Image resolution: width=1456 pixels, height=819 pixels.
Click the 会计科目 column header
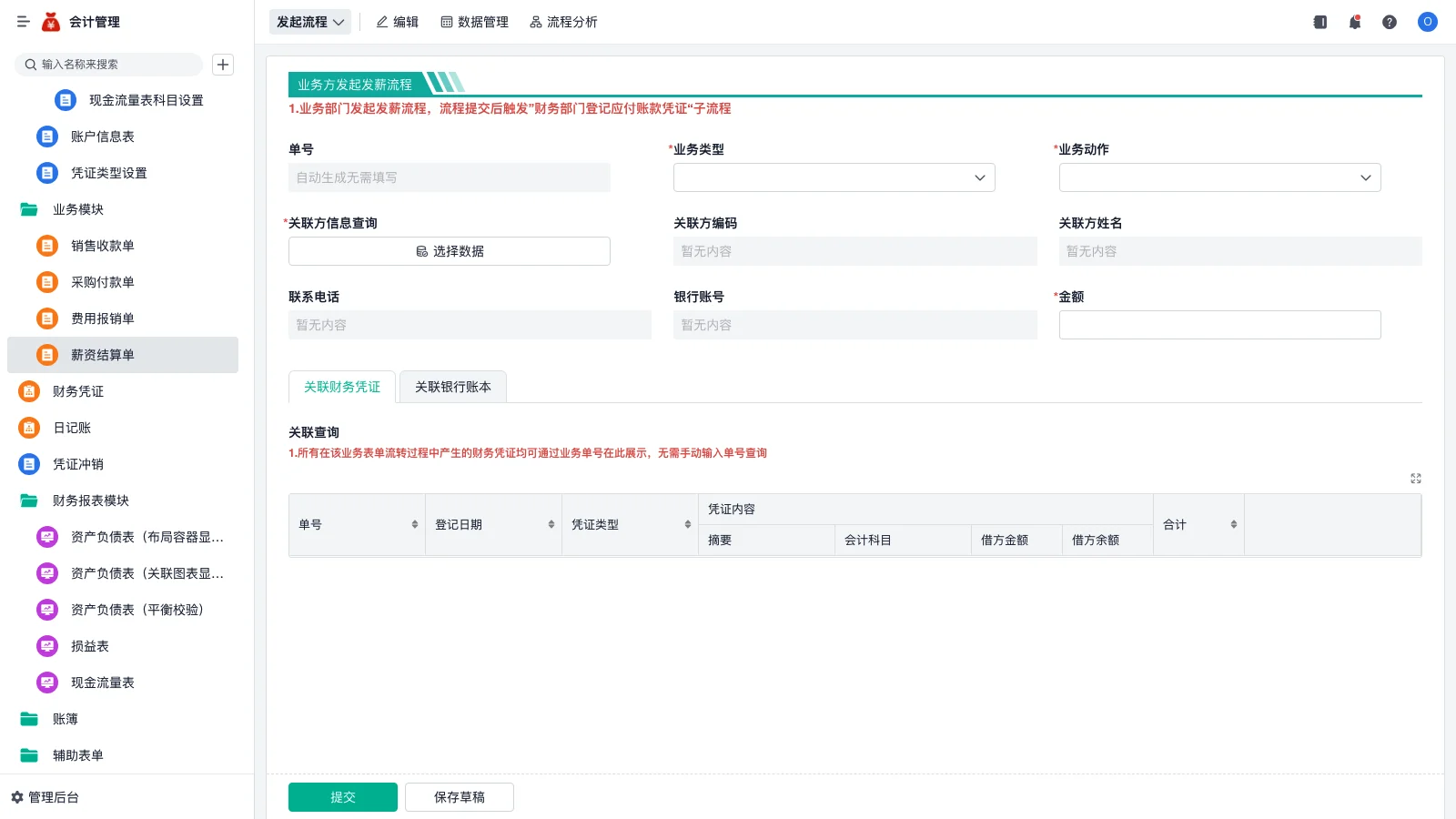(x=903, y=541)
